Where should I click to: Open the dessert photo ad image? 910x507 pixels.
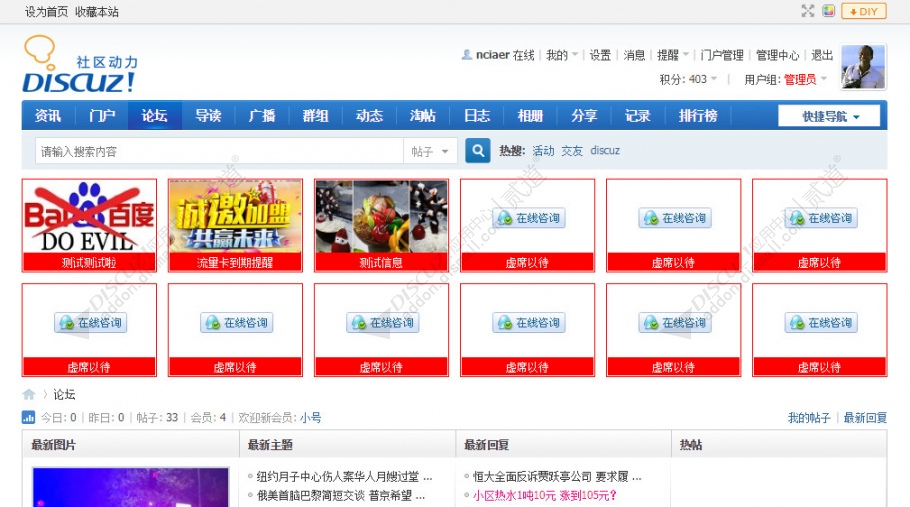pyautogui.click(x=381, y=216)
